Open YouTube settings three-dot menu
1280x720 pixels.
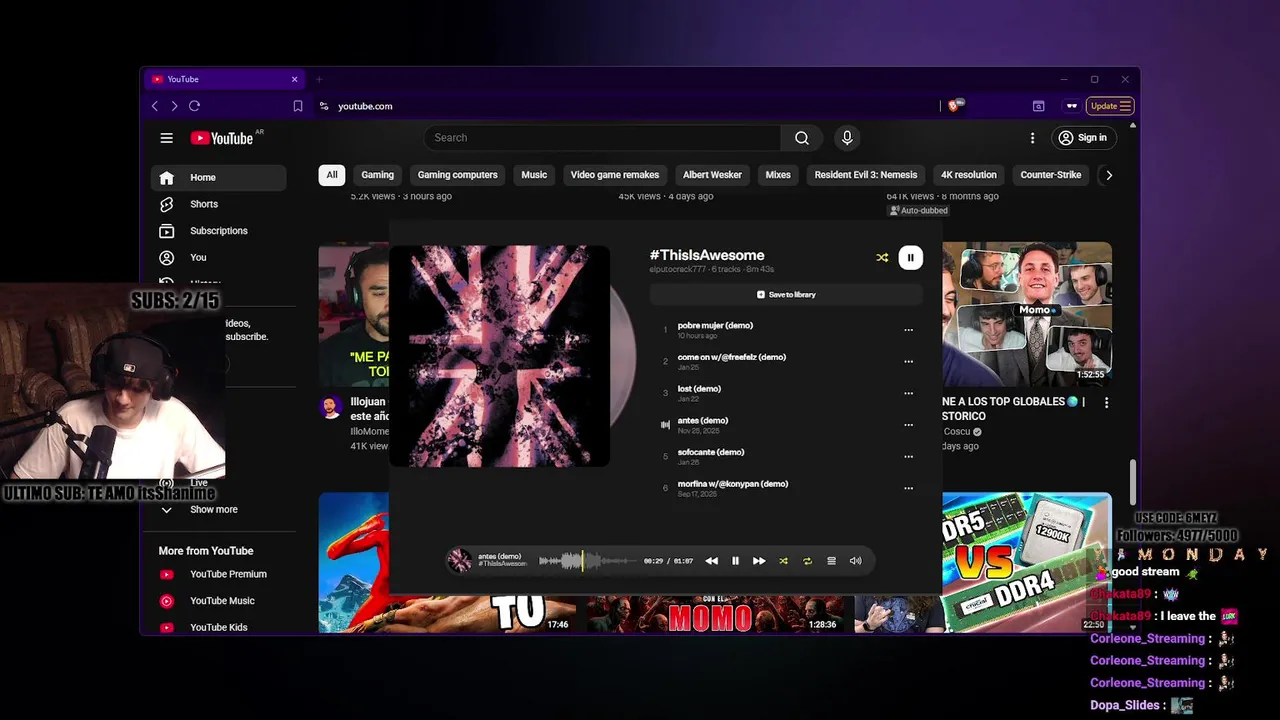tap(1033, 138)
